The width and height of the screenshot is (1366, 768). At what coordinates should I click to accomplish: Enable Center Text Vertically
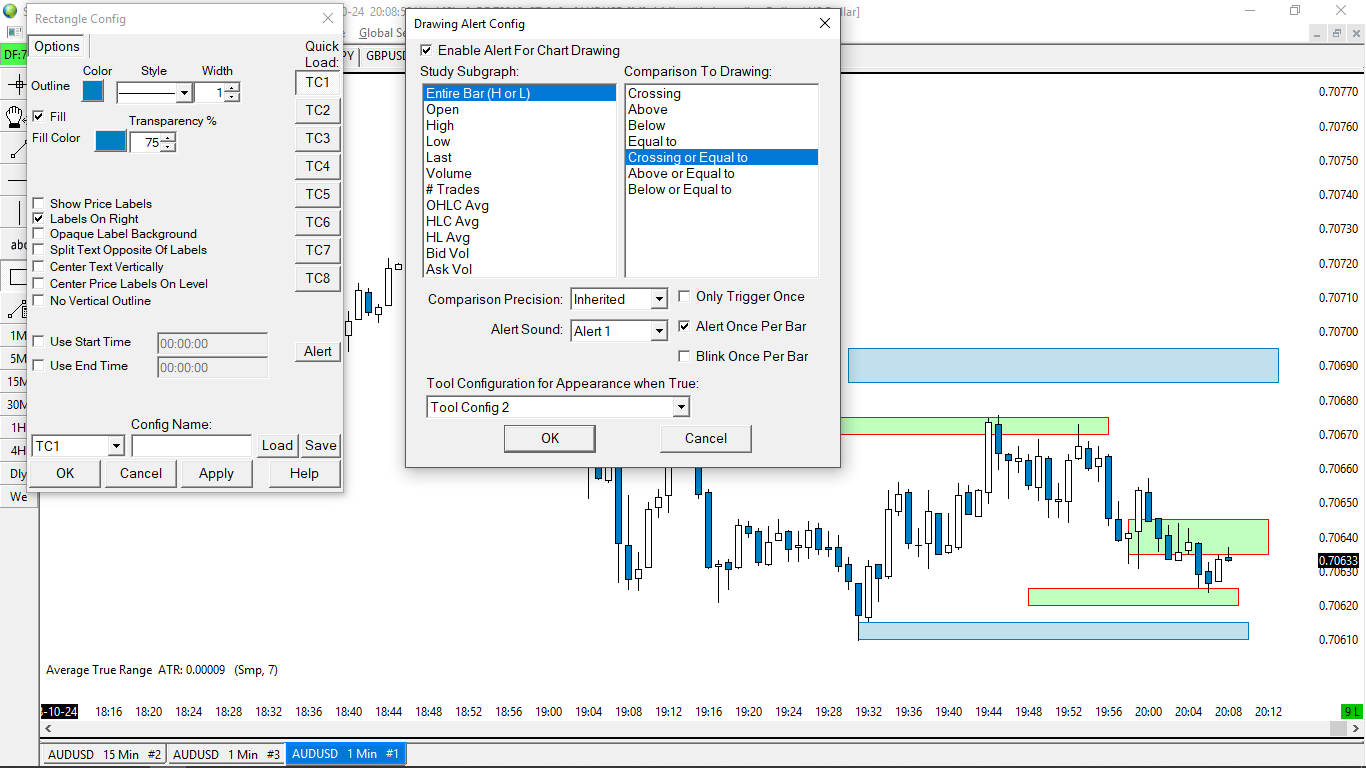39,267
